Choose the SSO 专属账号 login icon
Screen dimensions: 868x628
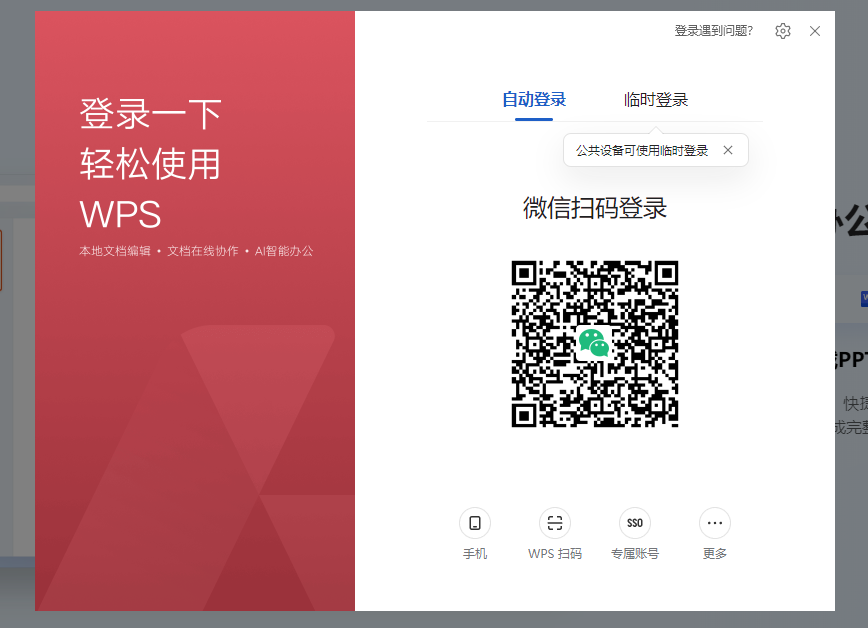coord(634,522)
